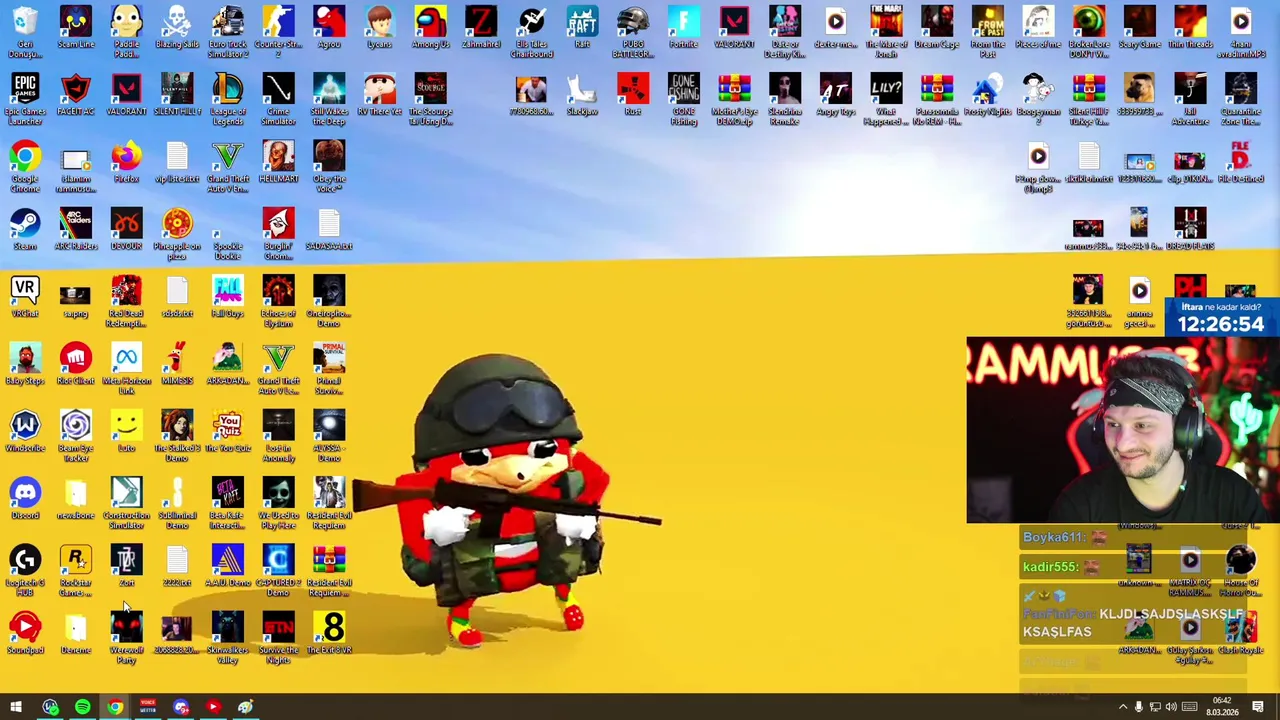Launch League of Legends from desktop
Viewport: 1280px width, 720px height.
pos(228,99)
